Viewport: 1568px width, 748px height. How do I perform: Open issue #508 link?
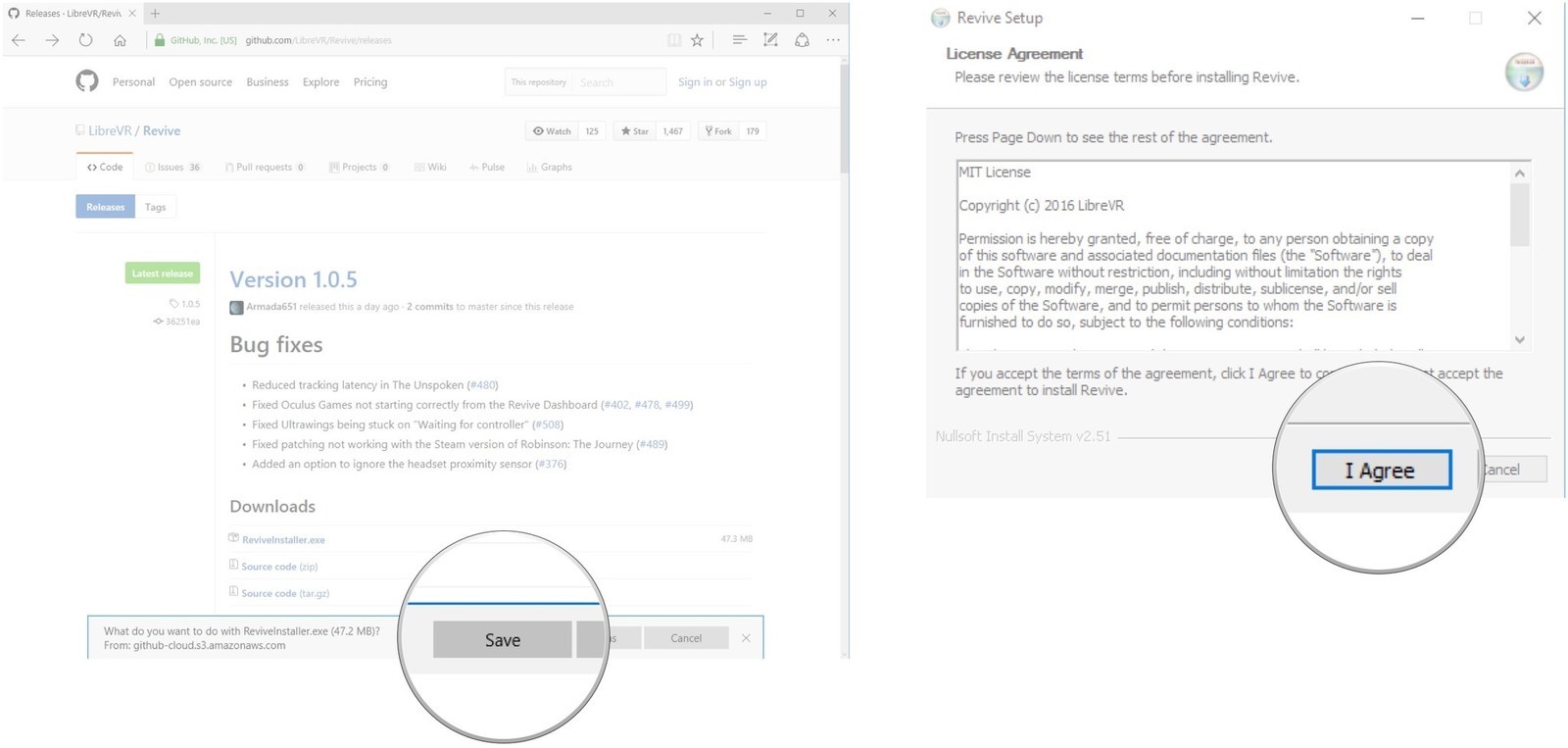click(548, 424)
